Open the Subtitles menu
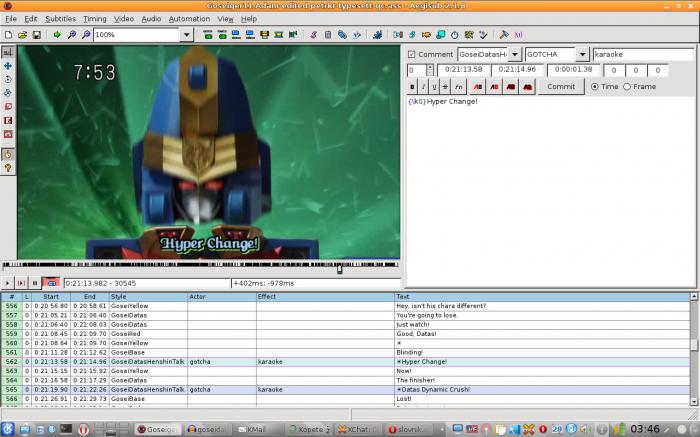The height and width of the screenshot is (437, 700). coord(60,19)
